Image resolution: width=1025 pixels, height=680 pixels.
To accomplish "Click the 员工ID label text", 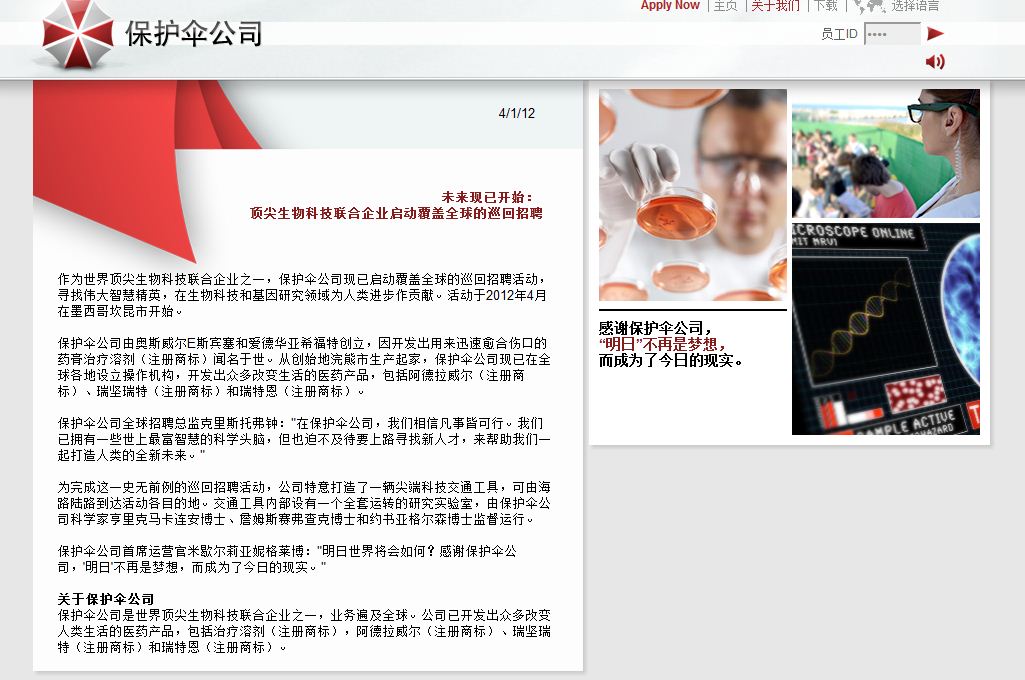I will 839,34.
